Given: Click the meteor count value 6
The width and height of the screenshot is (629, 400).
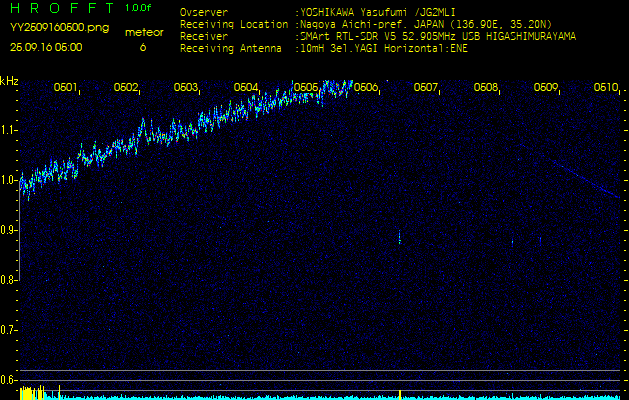Looking at the screenshot, I should [142, 47].
